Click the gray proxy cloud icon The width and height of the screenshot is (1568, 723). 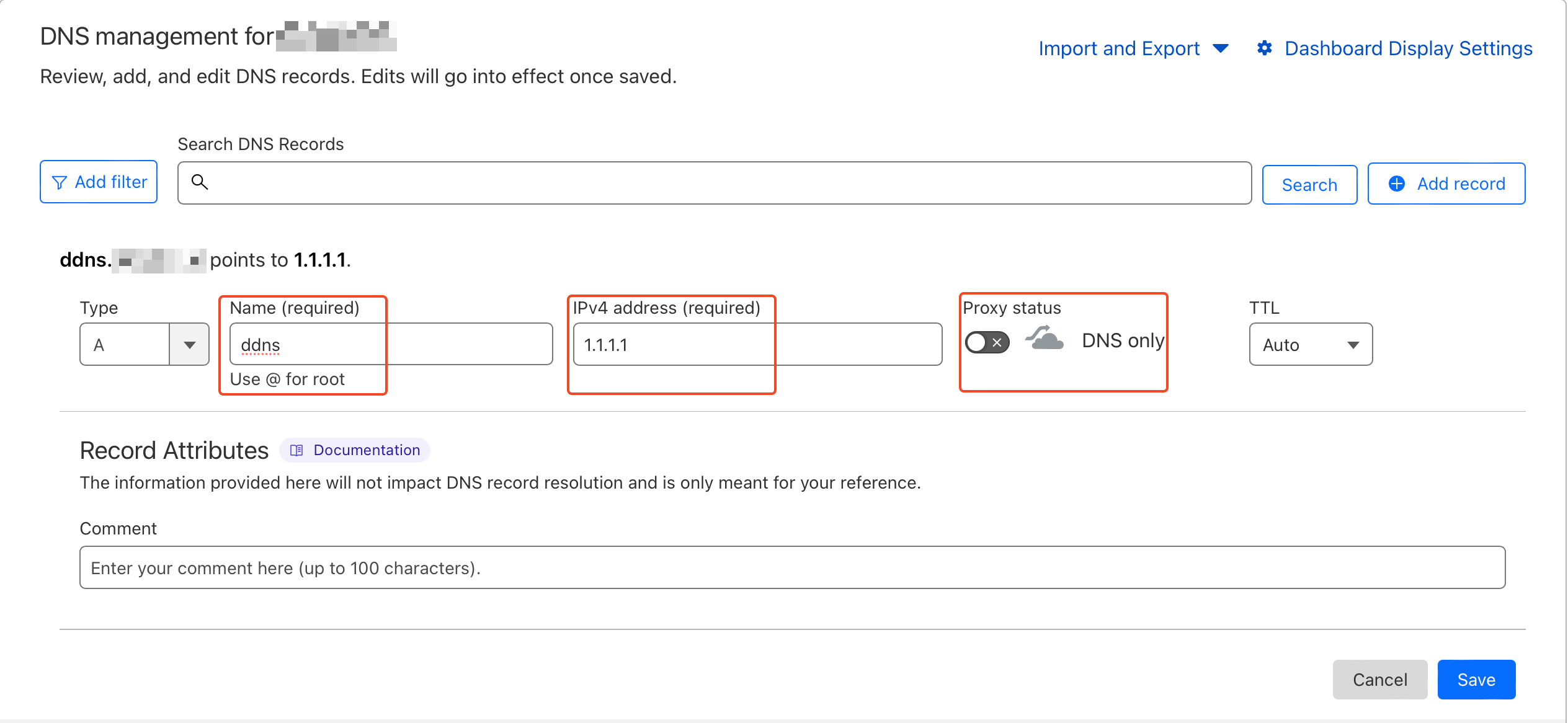[x=1045, y=339]
